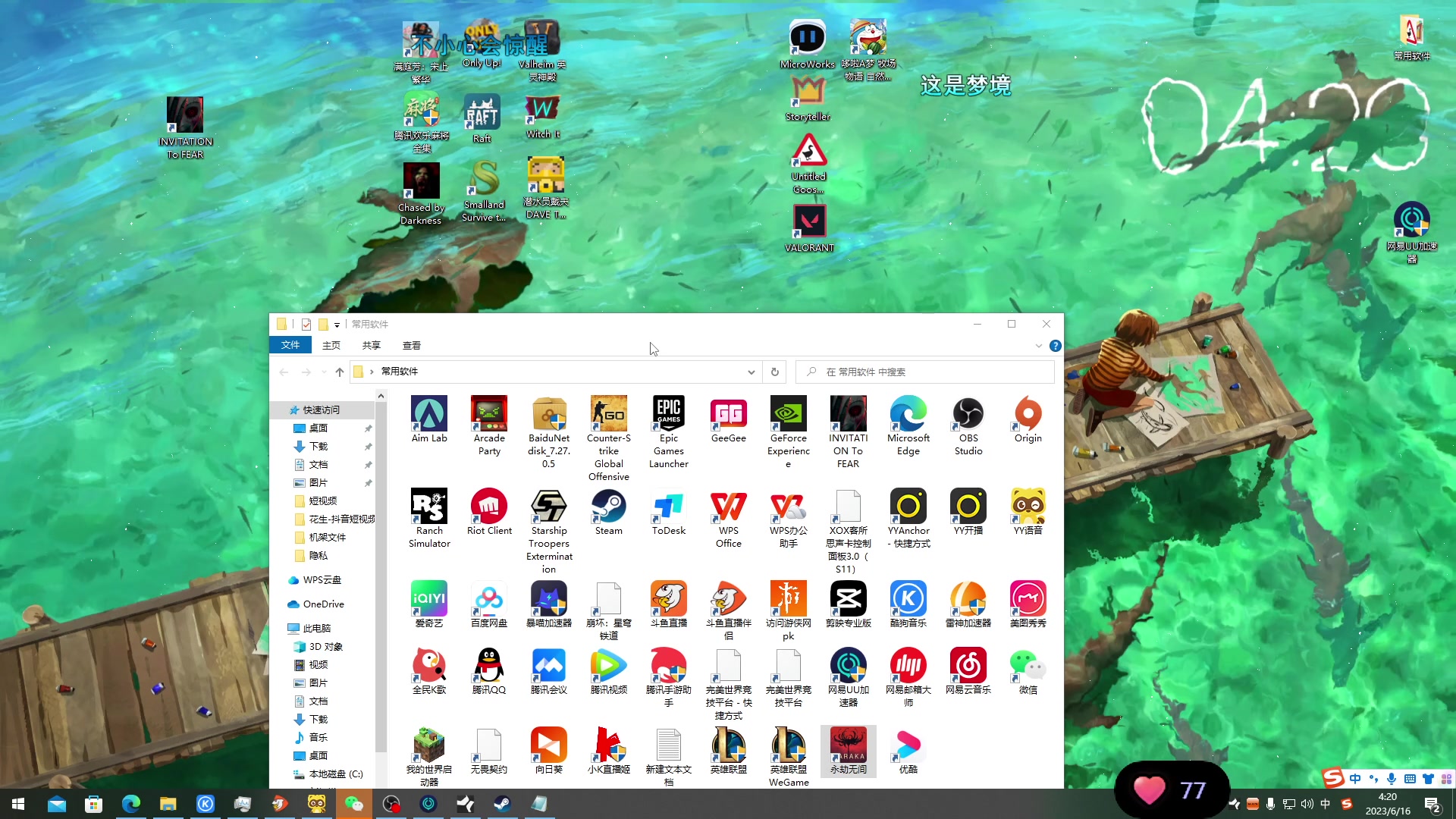
Task: Open VALORANT desktop shortcut
Action: coord(809,228)
